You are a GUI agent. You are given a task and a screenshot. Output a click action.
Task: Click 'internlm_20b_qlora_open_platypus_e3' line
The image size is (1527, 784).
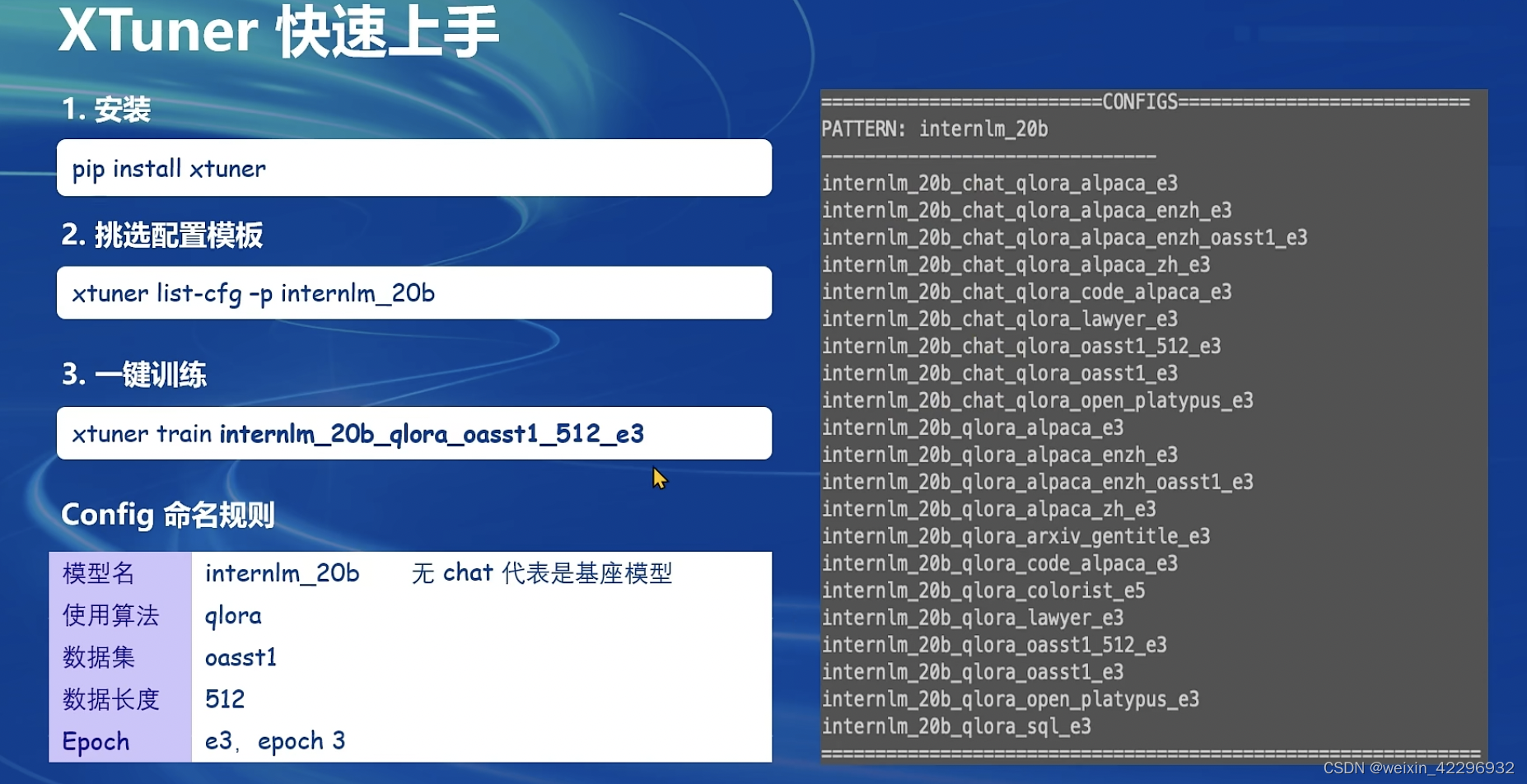pos(1011,700)
